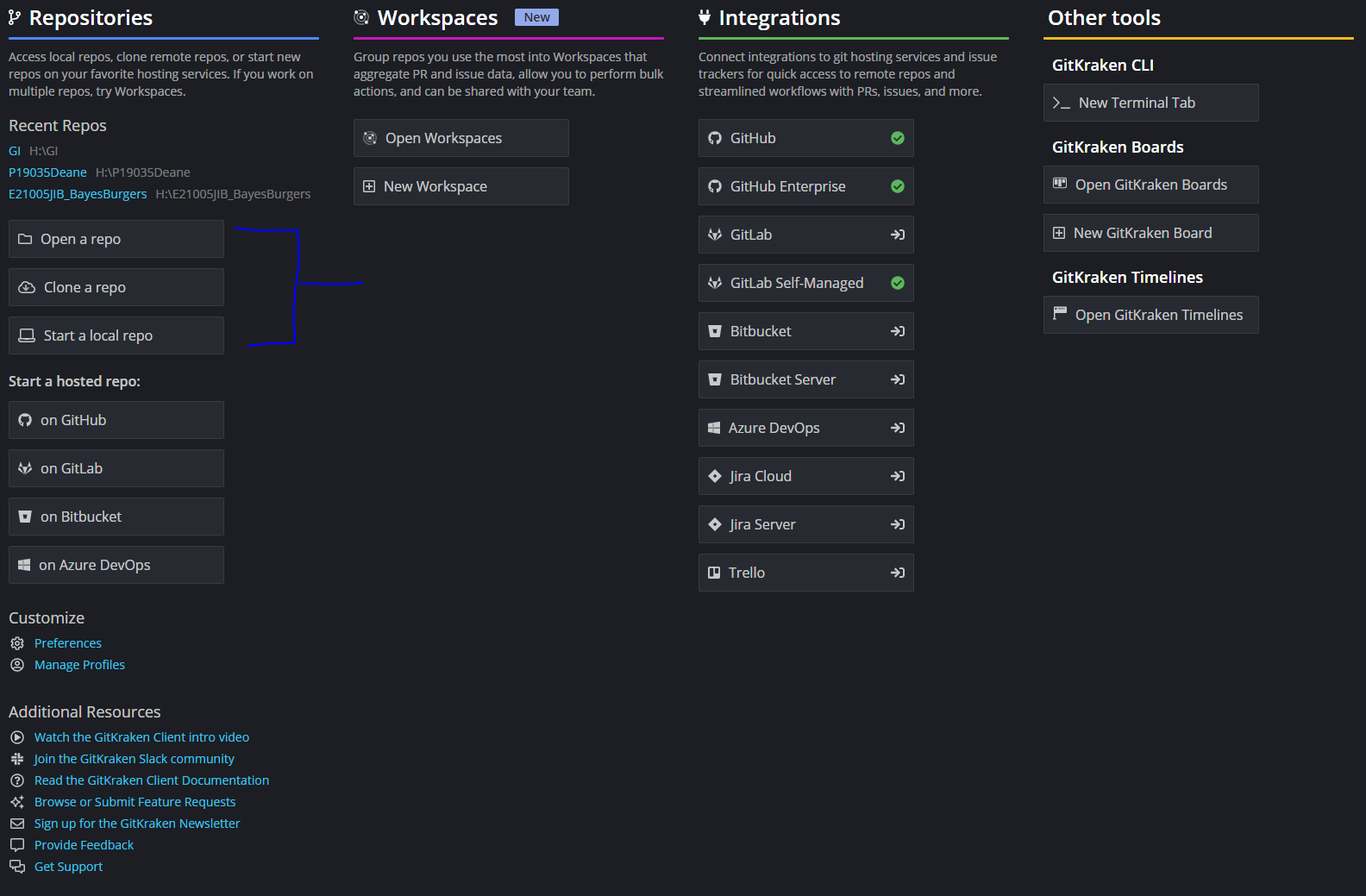Start a hosted repo on GitLab
Screen dimensions: 1366x896
[x=116, y=468]
